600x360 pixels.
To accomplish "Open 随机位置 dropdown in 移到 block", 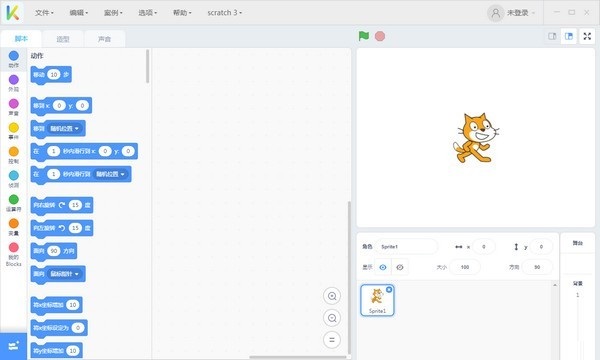I will 65,129.
